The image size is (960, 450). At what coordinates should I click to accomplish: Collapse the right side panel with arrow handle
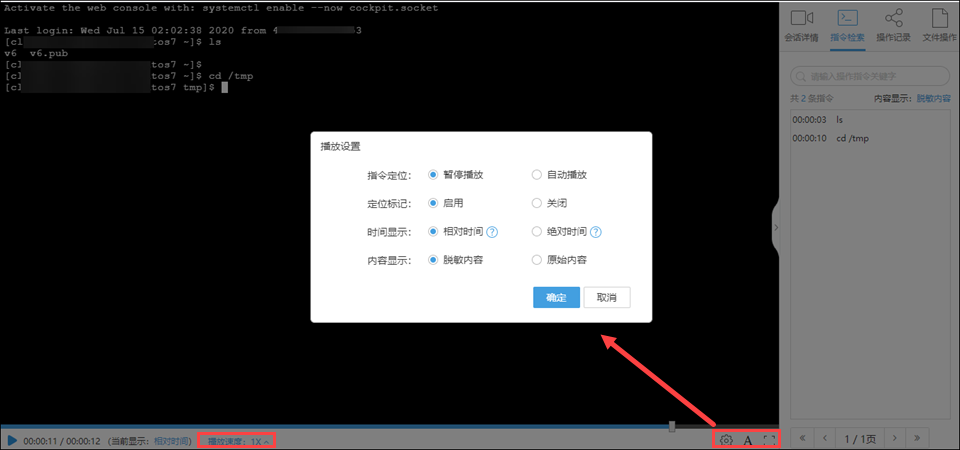coord(776,227)
